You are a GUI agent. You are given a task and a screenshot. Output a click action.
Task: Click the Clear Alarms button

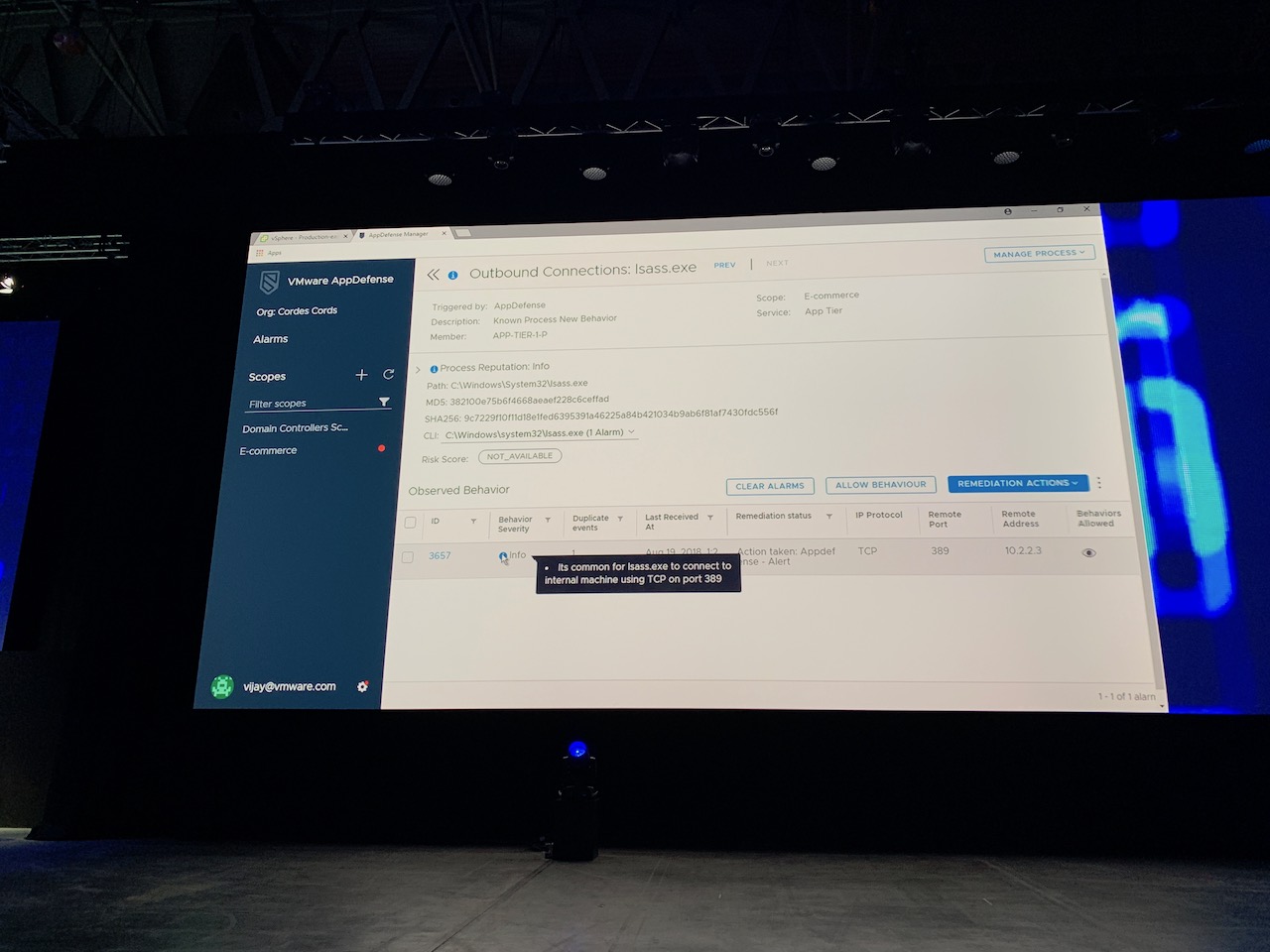770,486
